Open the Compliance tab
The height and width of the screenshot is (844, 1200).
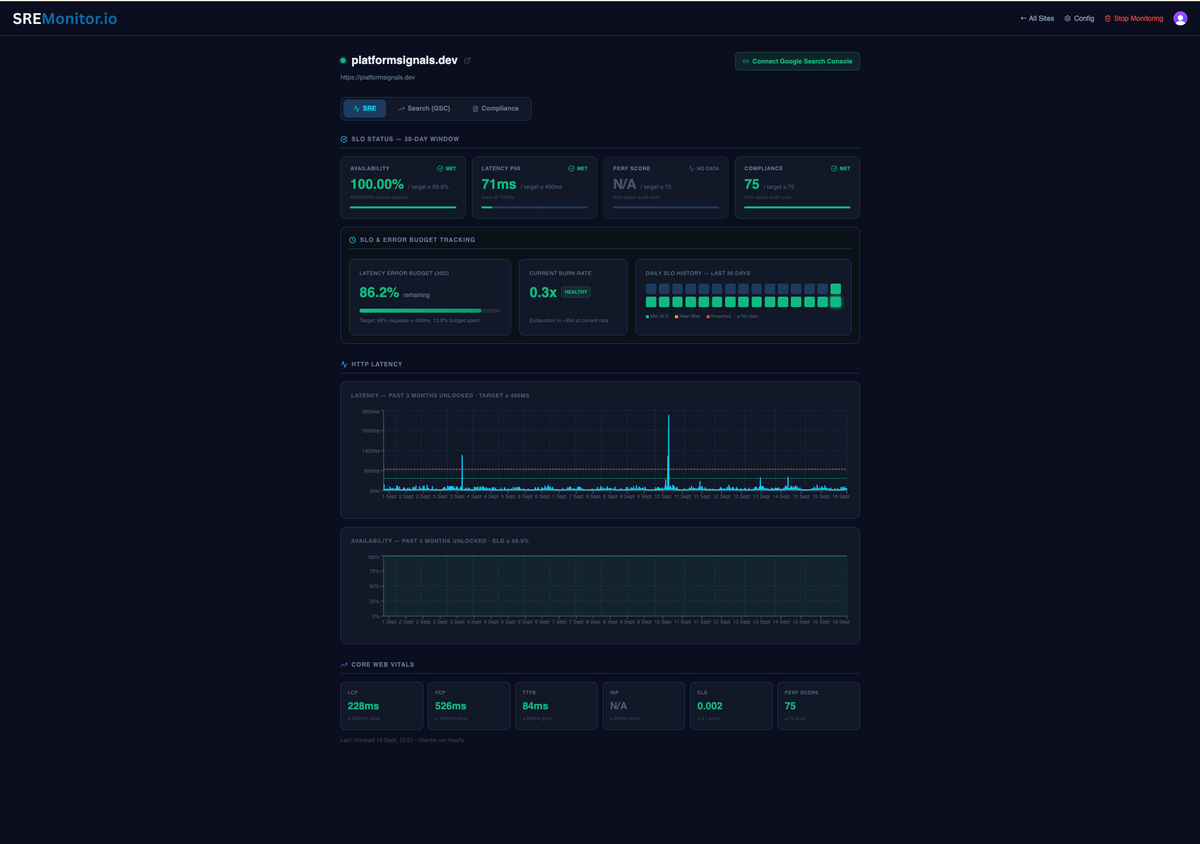[495, 108]
